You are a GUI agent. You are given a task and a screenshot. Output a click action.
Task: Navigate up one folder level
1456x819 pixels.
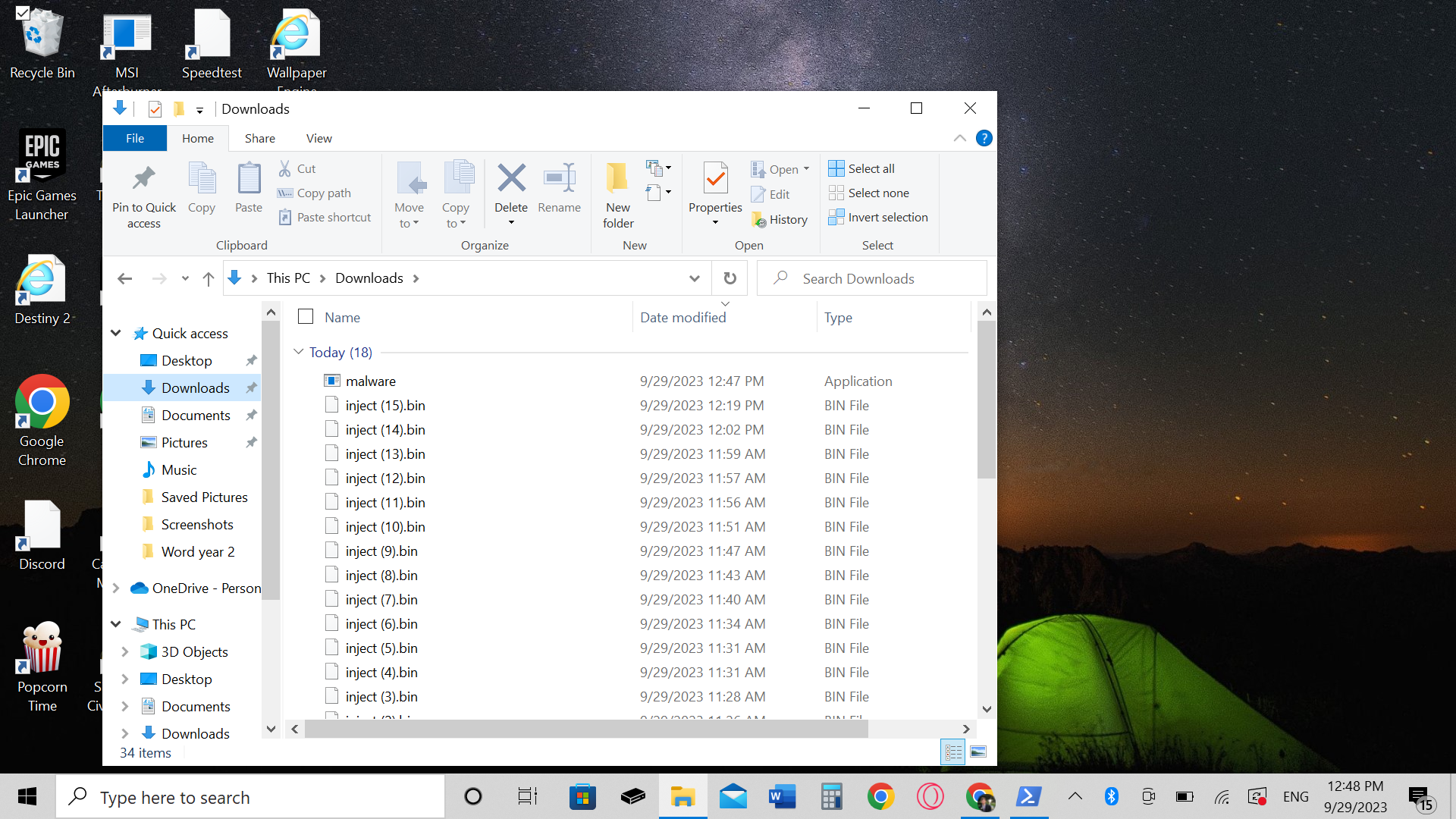pyautogui.click(x=209, y=278)
